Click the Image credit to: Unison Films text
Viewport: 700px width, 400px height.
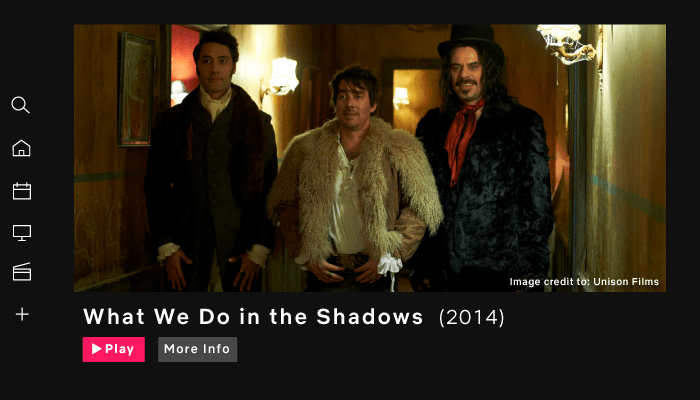tap(584, 282)
